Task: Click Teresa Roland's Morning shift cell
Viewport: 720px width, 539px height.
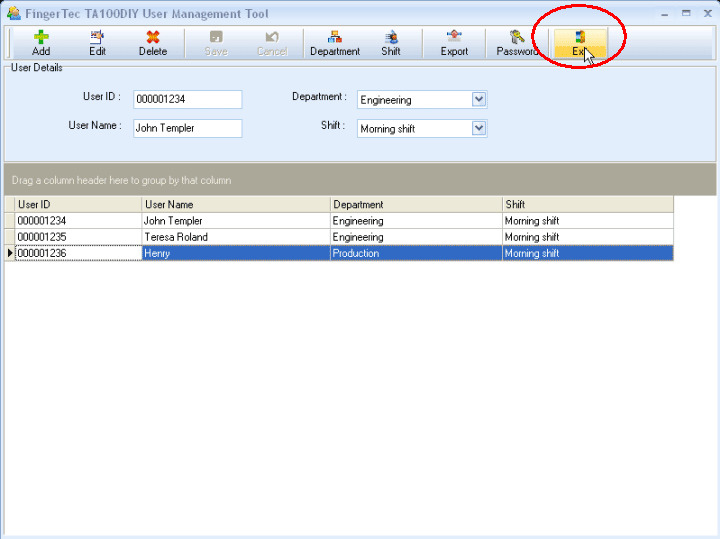Action: point(588,237)
